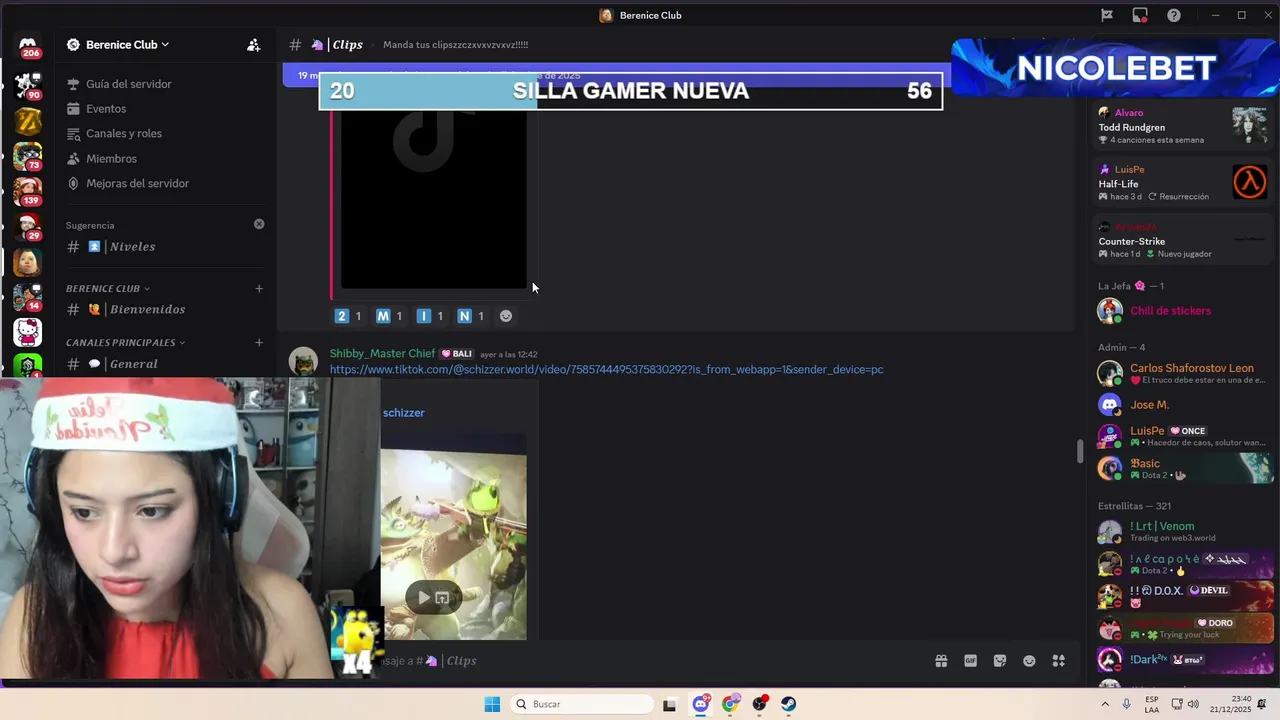Click the schizzer author link in embed
This screenshot has height=720, width=1280.
pos(404,413)
